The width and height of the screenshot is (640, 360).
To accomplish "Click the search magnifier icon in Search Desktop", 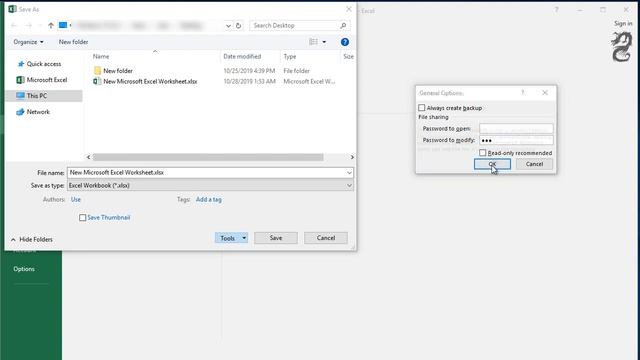I will [x=343, y=25].
